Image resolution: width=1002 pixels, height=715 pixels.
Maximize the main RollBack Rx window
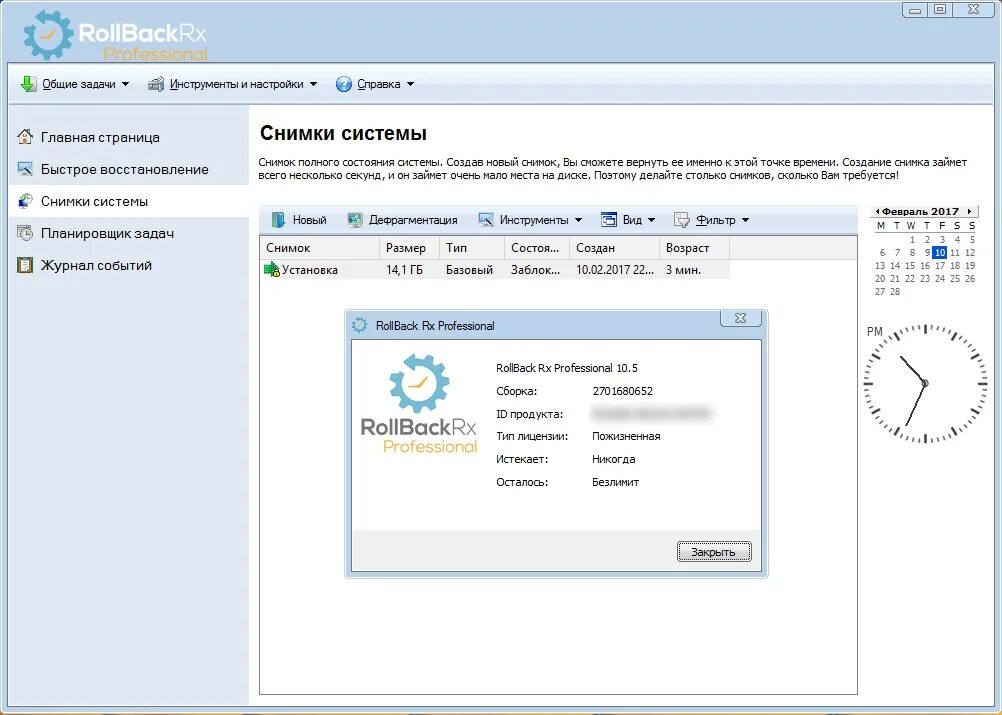940,10
